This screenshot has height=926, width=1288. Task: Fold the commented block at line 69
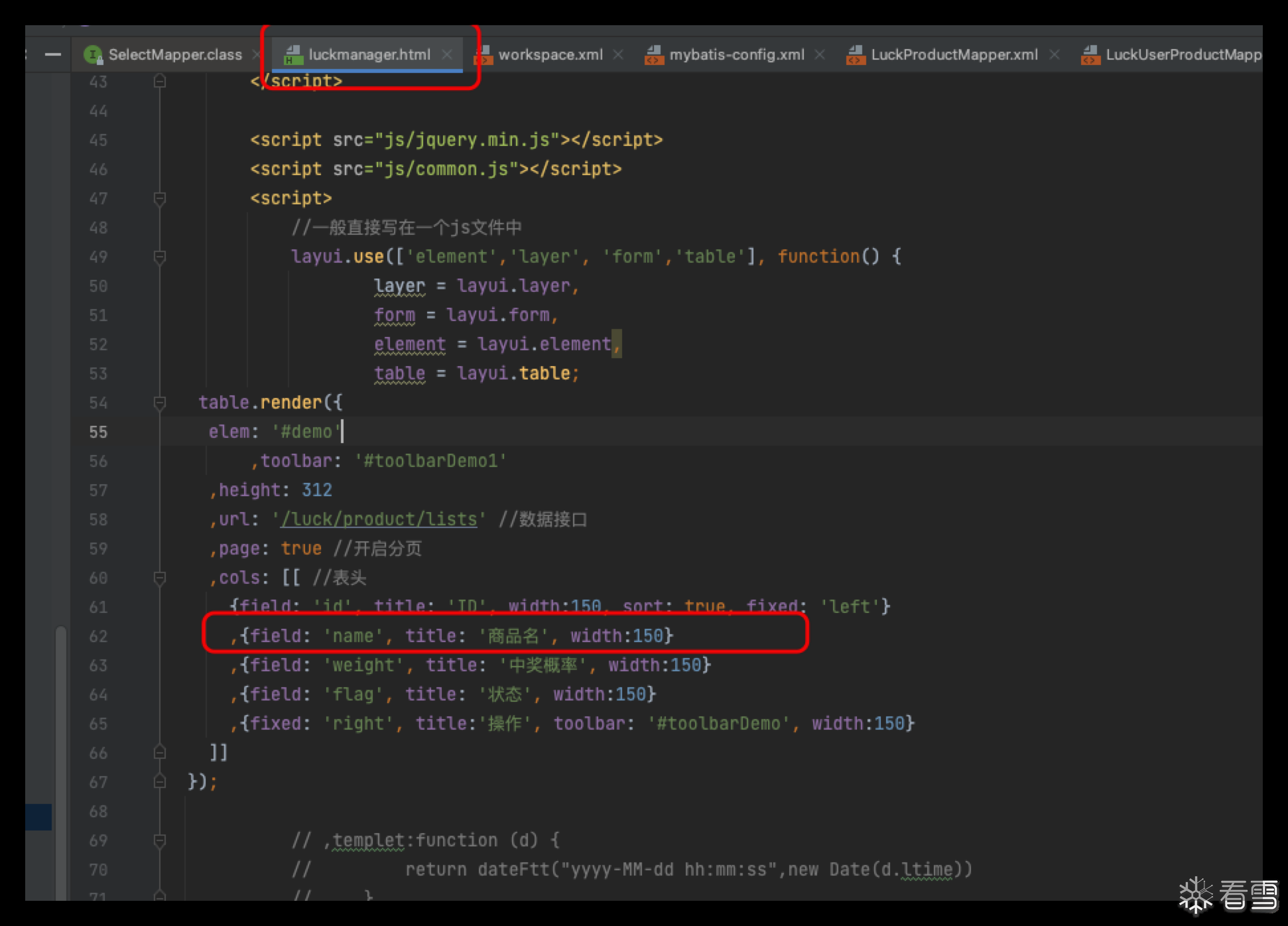(x=159, y=840)
